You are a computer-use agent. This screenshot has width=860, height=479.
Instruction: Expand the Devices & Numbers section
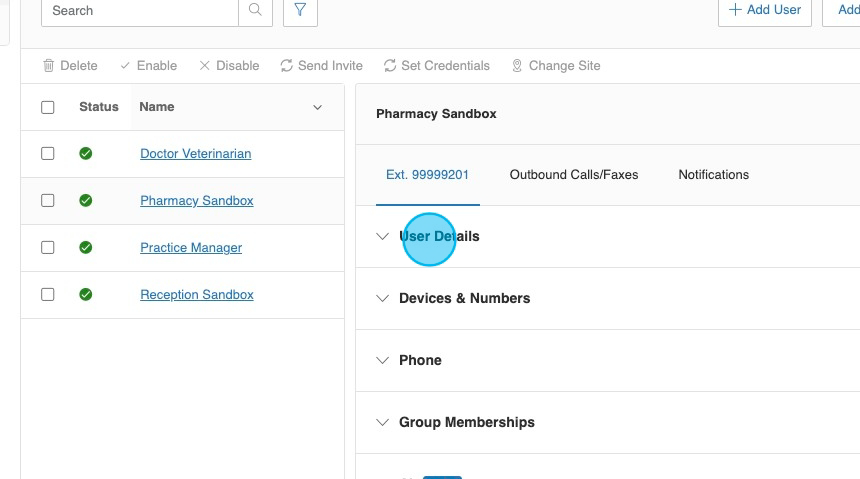click(x=464, y=299)
